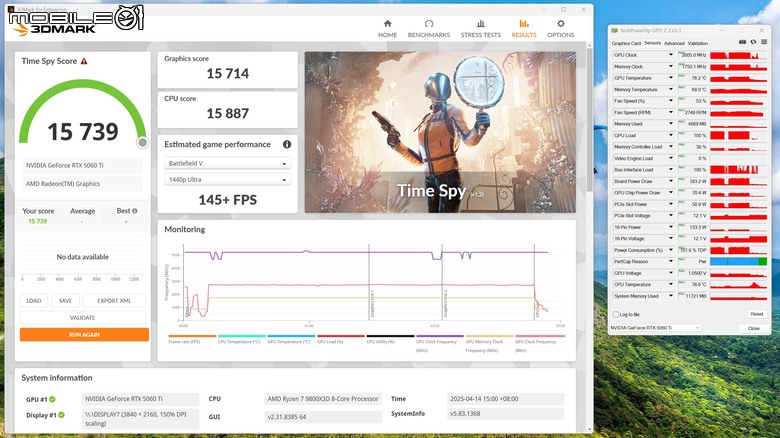Click the LOAD button
The width and height of the screenshot is (780, 438).
pos(34,301)
